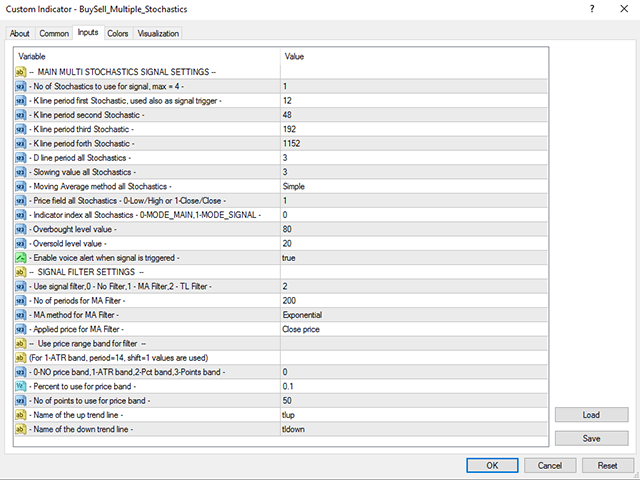Click string icon beside MAIN MULTI STOCHASTICS header
This screenshot has height=480, width=640.
click(20, 72)
